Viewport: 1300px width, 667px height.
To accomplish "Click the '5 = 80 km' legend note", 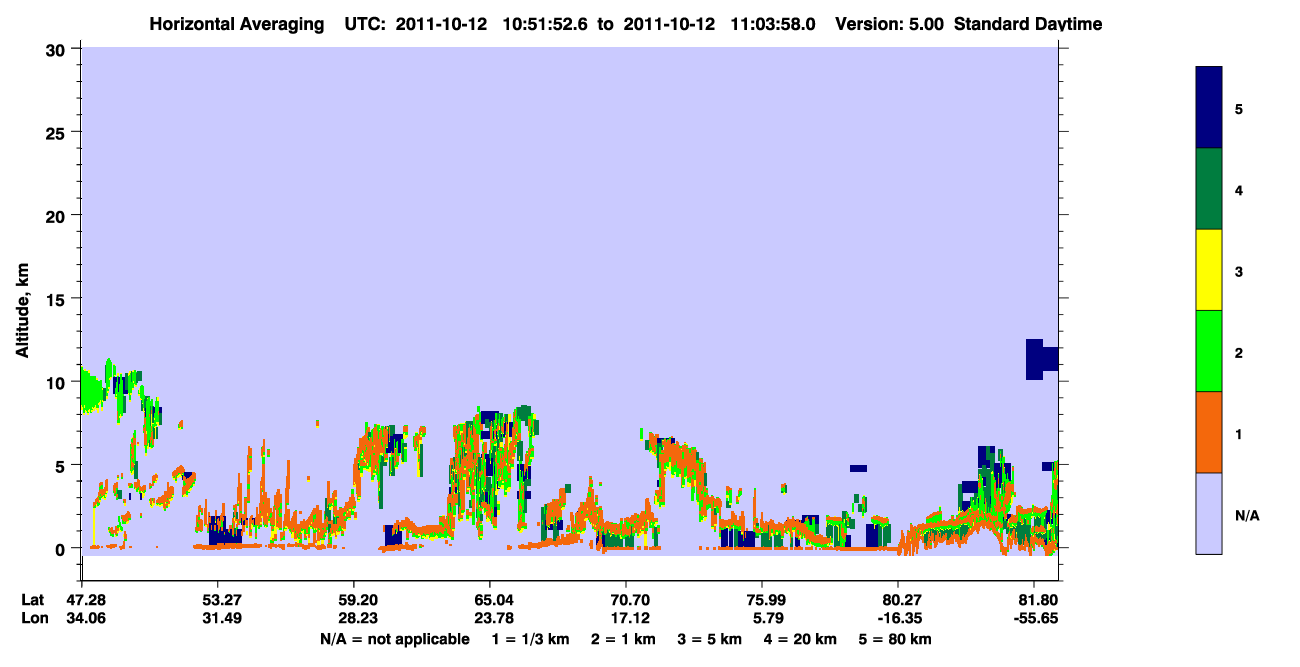I will (895, 639).
